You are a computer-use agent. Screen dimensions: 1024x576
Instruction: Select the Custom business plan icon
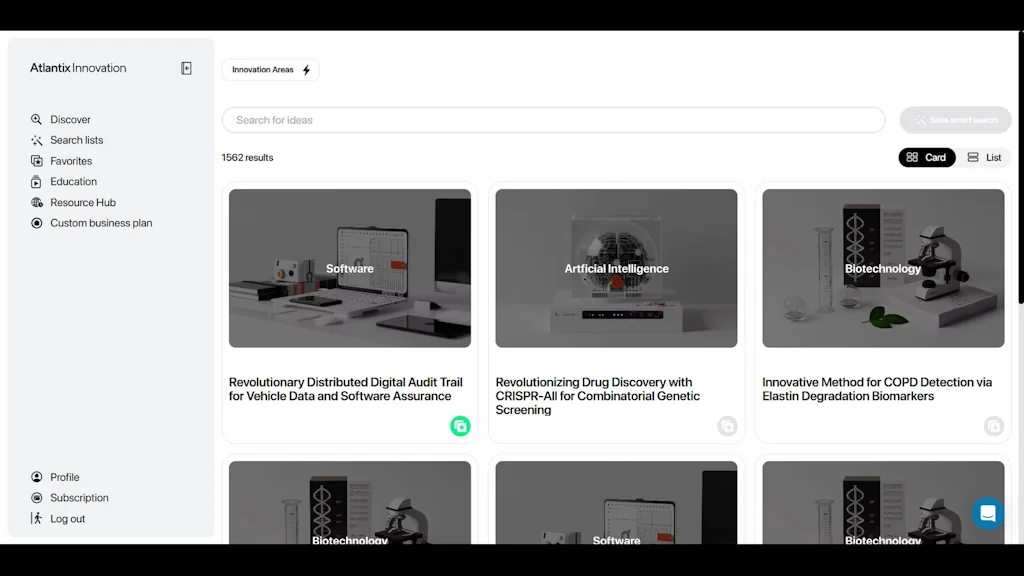tap(36, 223)
